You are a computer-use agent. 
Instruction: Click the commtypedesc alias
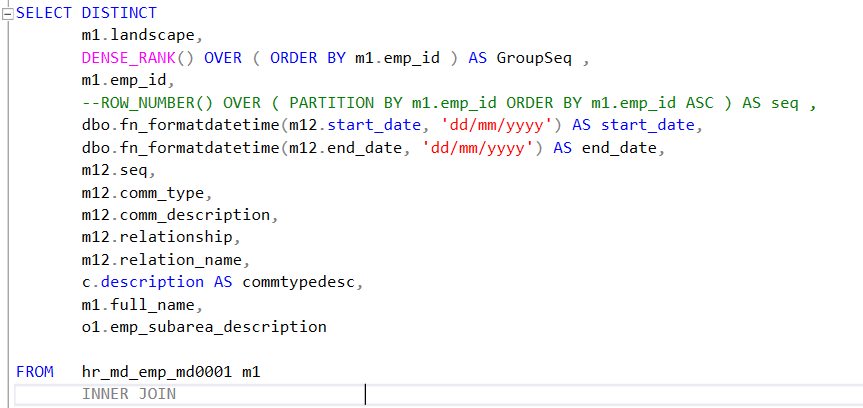pyautogui.click(x=297, y=282)
